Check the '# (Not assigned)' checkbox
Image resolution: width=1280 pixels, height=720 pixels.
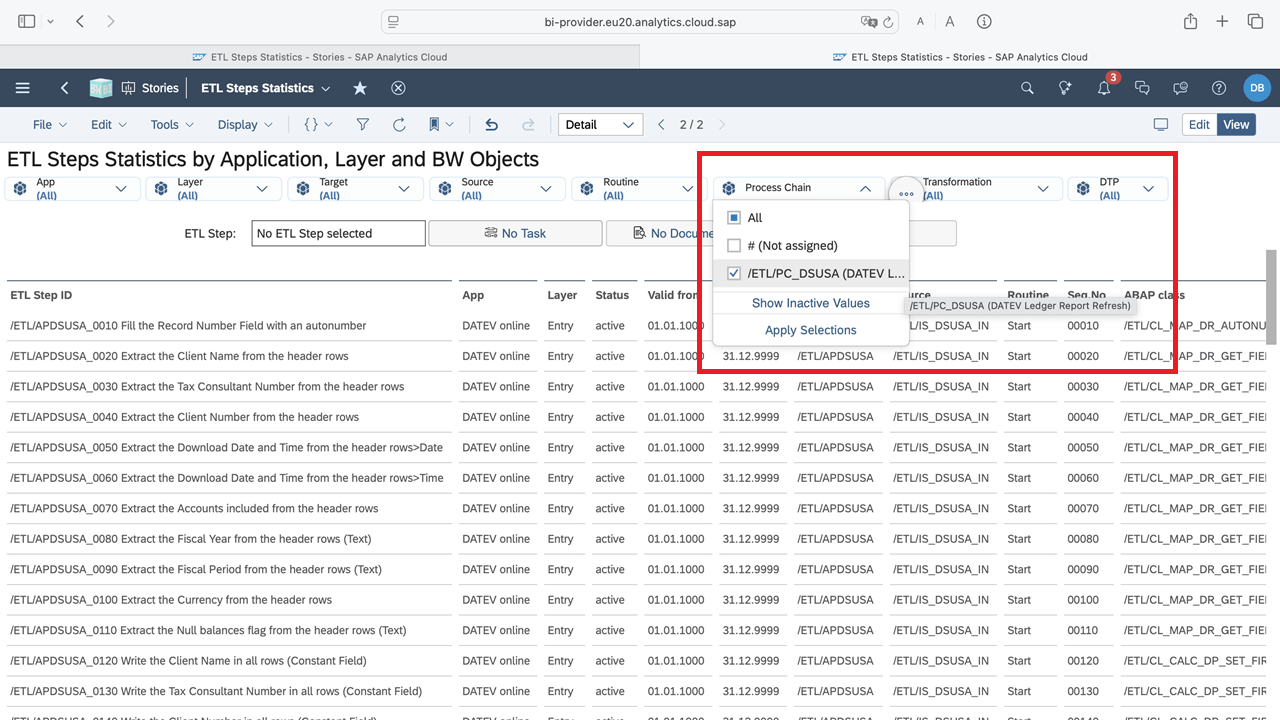734,245
